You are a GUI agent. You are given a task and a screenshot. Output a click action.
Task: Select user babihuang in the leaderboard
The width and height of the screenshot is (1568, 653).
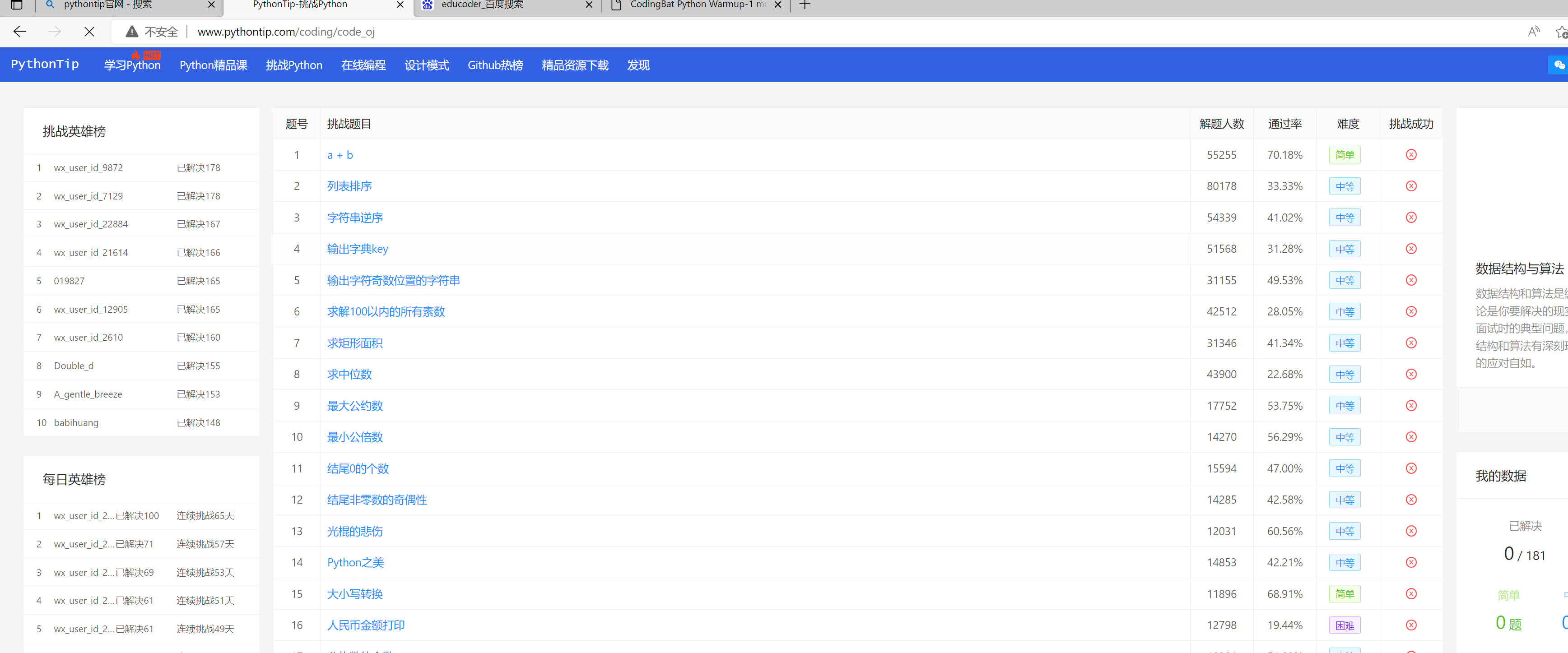[x=76, y=422]
